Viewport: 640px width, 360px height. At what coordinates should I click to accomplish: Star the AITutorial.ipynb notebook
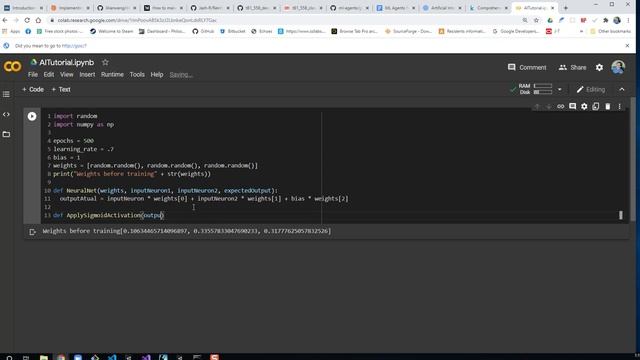(105, 62)
